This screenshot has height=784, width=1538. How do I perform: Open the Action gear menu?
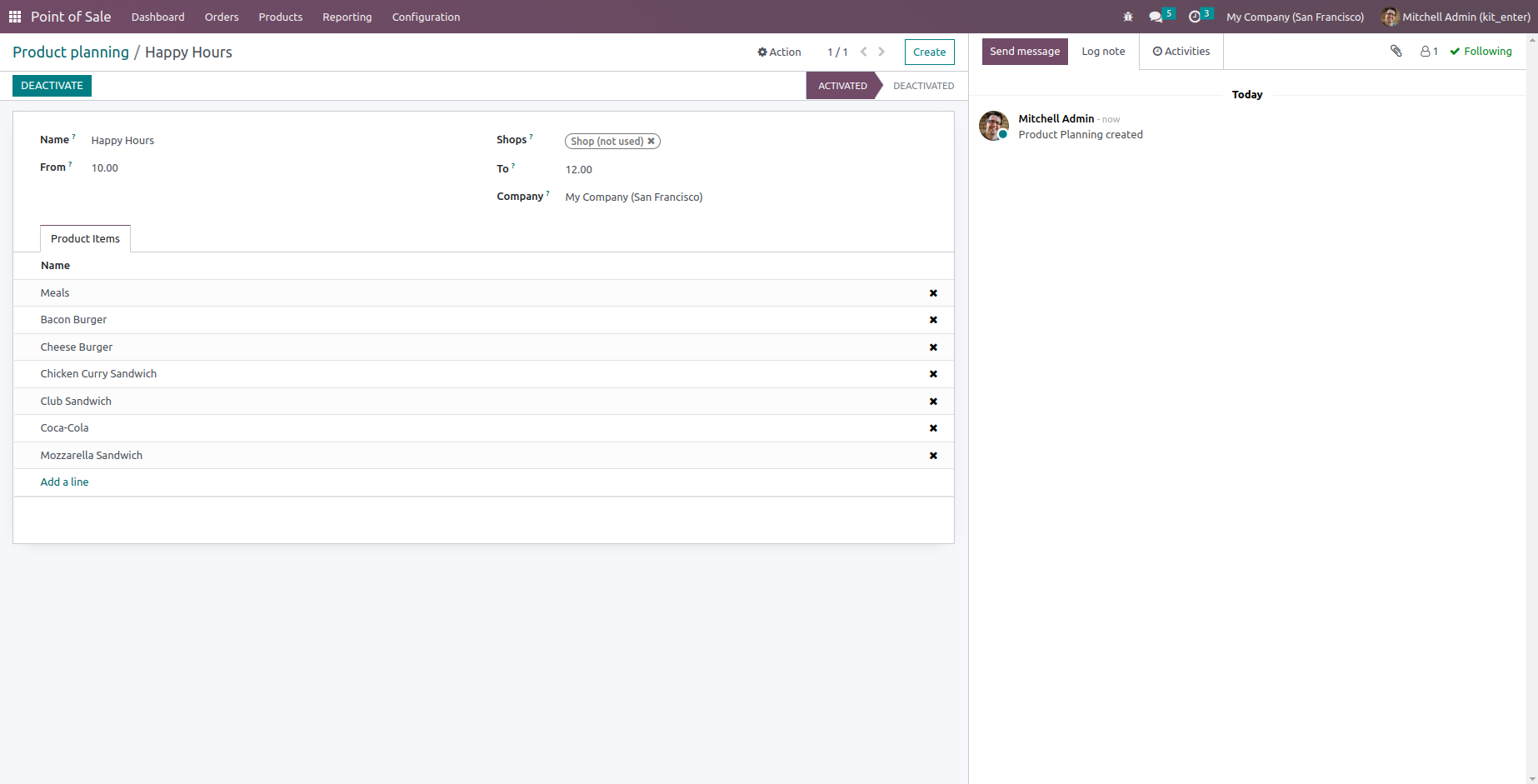[x=779, y=52]
